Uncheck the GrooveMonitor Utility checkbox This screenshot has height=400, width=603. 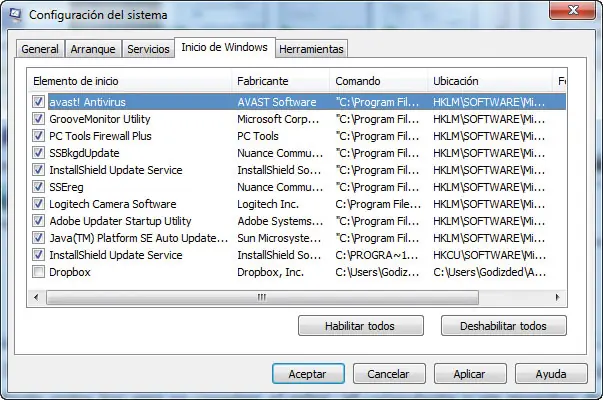click(38, 118)
